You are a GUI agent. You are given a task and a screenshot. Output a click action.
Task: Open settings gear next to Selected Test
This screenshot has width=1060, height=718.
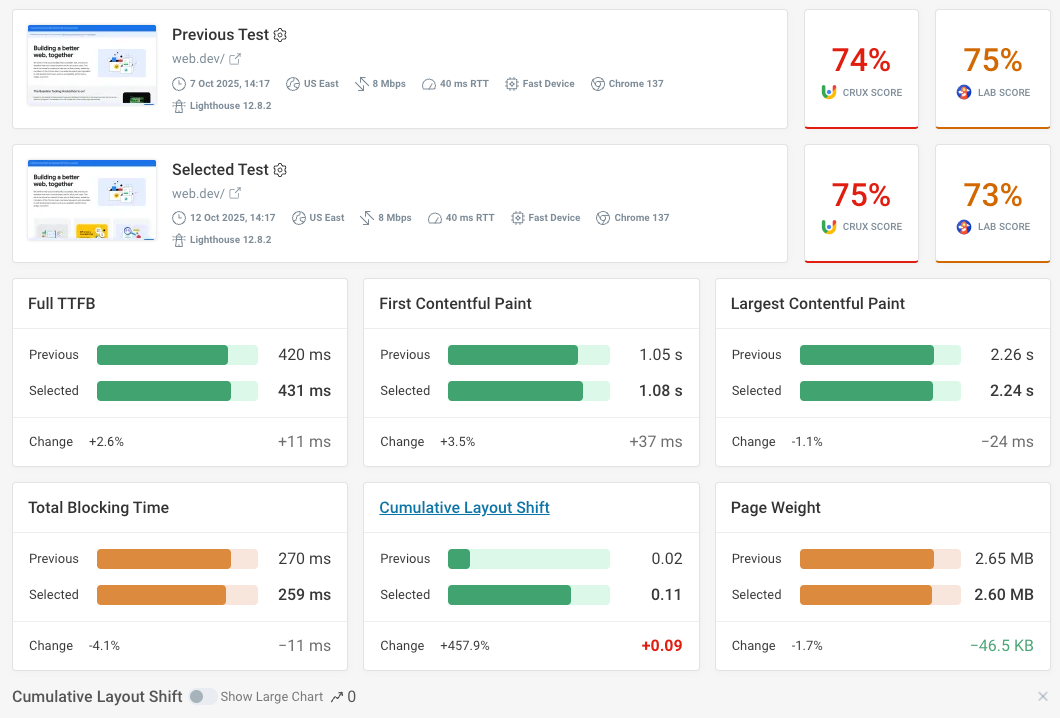(x=280, y=170)
